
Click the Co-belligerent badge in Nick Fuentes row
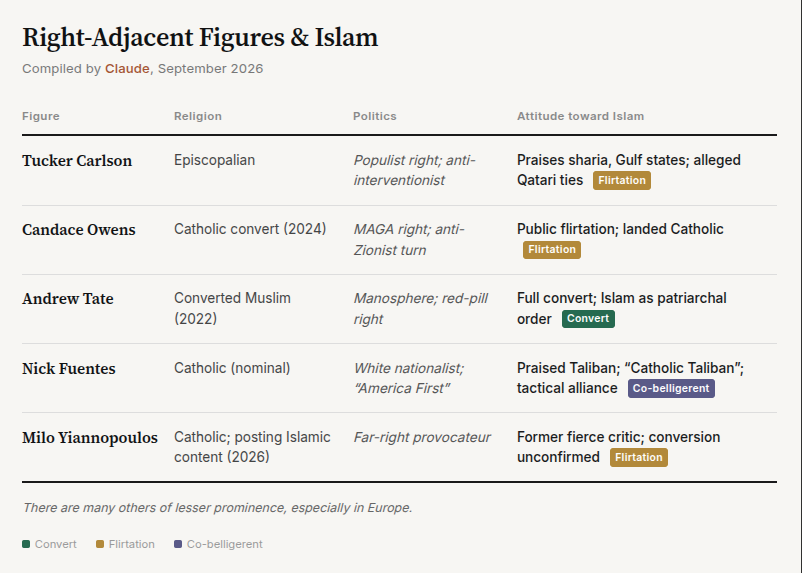(x=671, y=388)
